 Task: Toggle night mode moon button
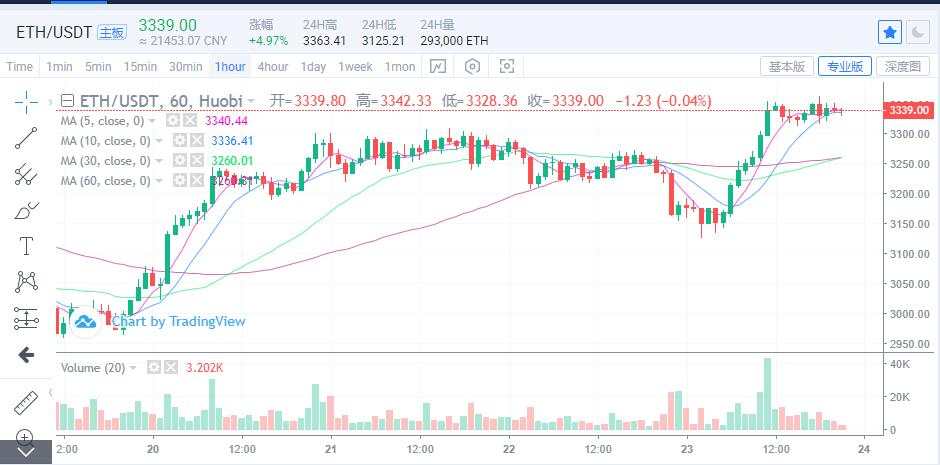pyautogui.click(x=918, y=32)
